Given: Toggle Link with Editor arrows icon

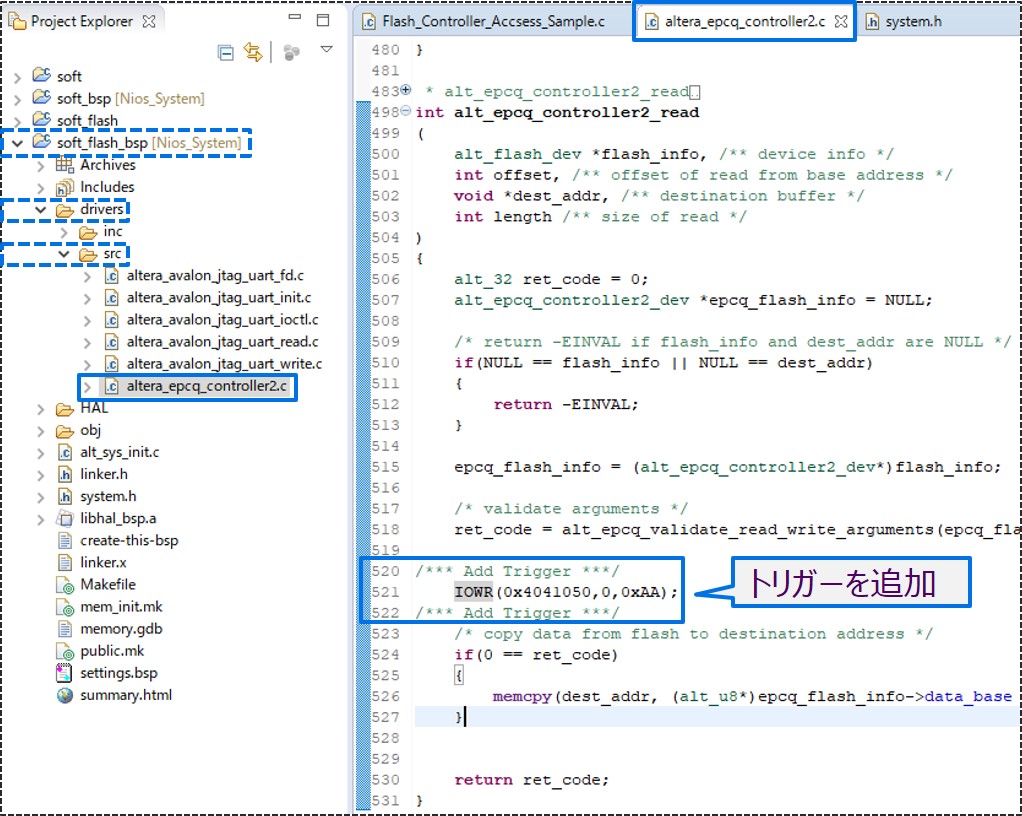Looking at the screenshot, I should pos(253,52).
